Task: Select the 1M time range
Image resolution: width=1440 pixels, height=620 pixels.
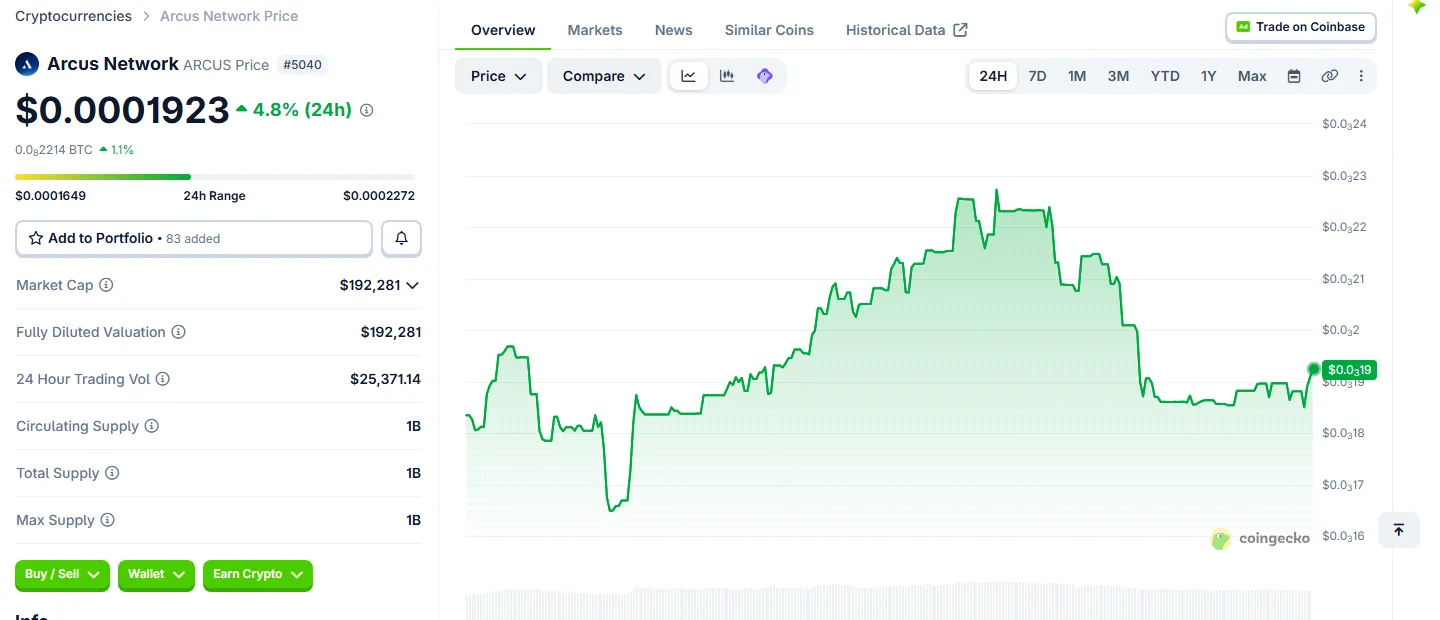Action: click(x=1077, y=76)
